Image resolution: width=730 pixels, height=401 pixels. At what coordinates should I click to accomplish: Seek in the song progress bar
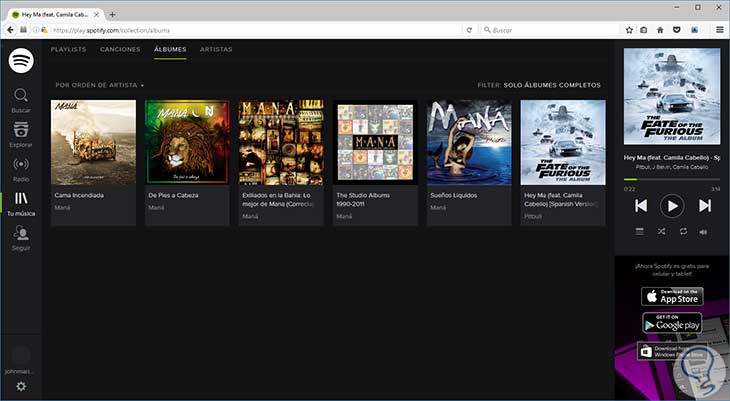(x=672, y=179)
